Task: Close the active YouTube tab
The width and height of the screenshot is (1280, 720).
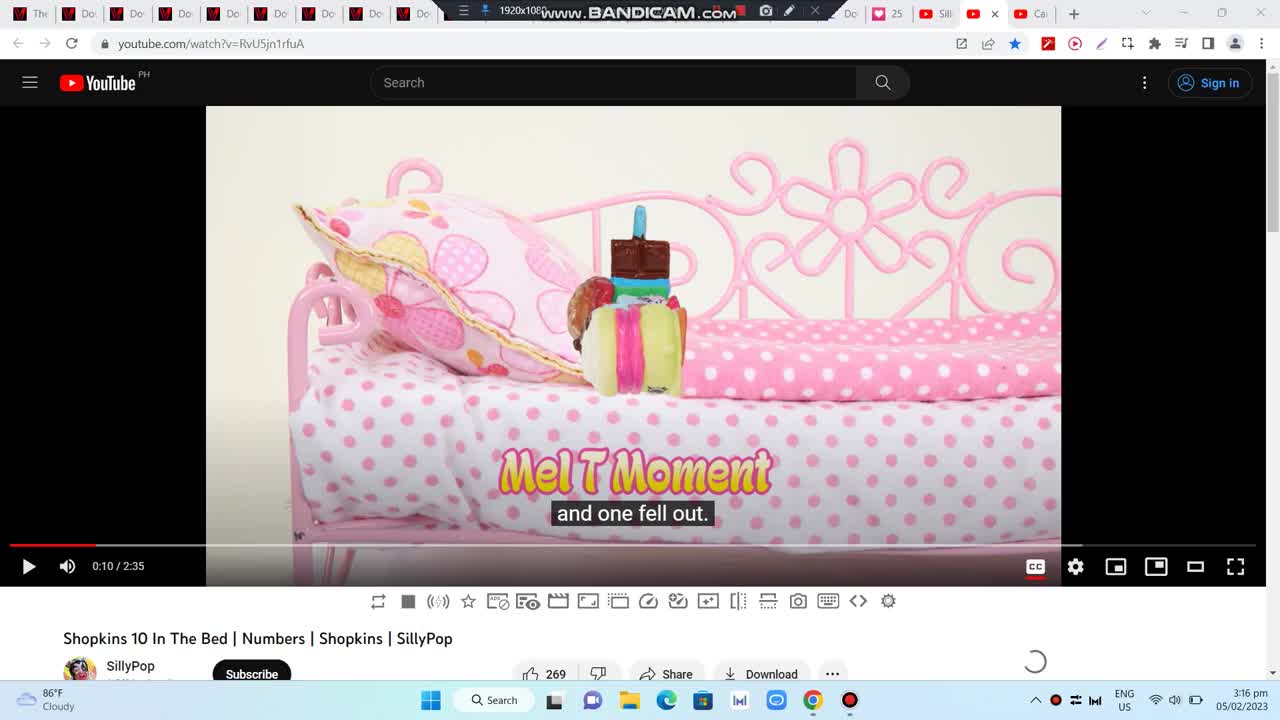Action: click(x=995, y=14)
